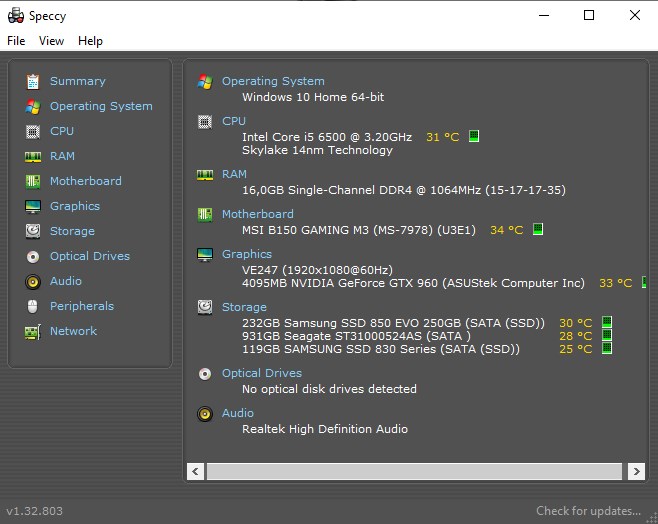Click the 'Windows 10 Home 64-bit' text
The width and height of the screenshot is (658, 524).
(313, 97)
